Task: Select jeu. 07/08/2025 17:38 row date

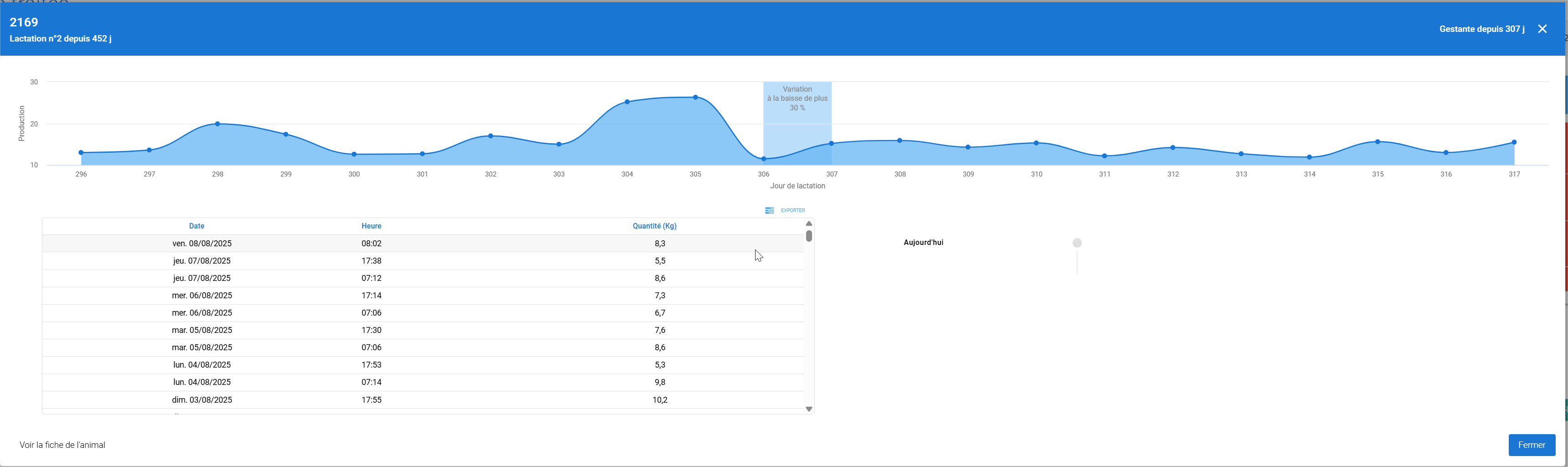Action: point(202,260)
